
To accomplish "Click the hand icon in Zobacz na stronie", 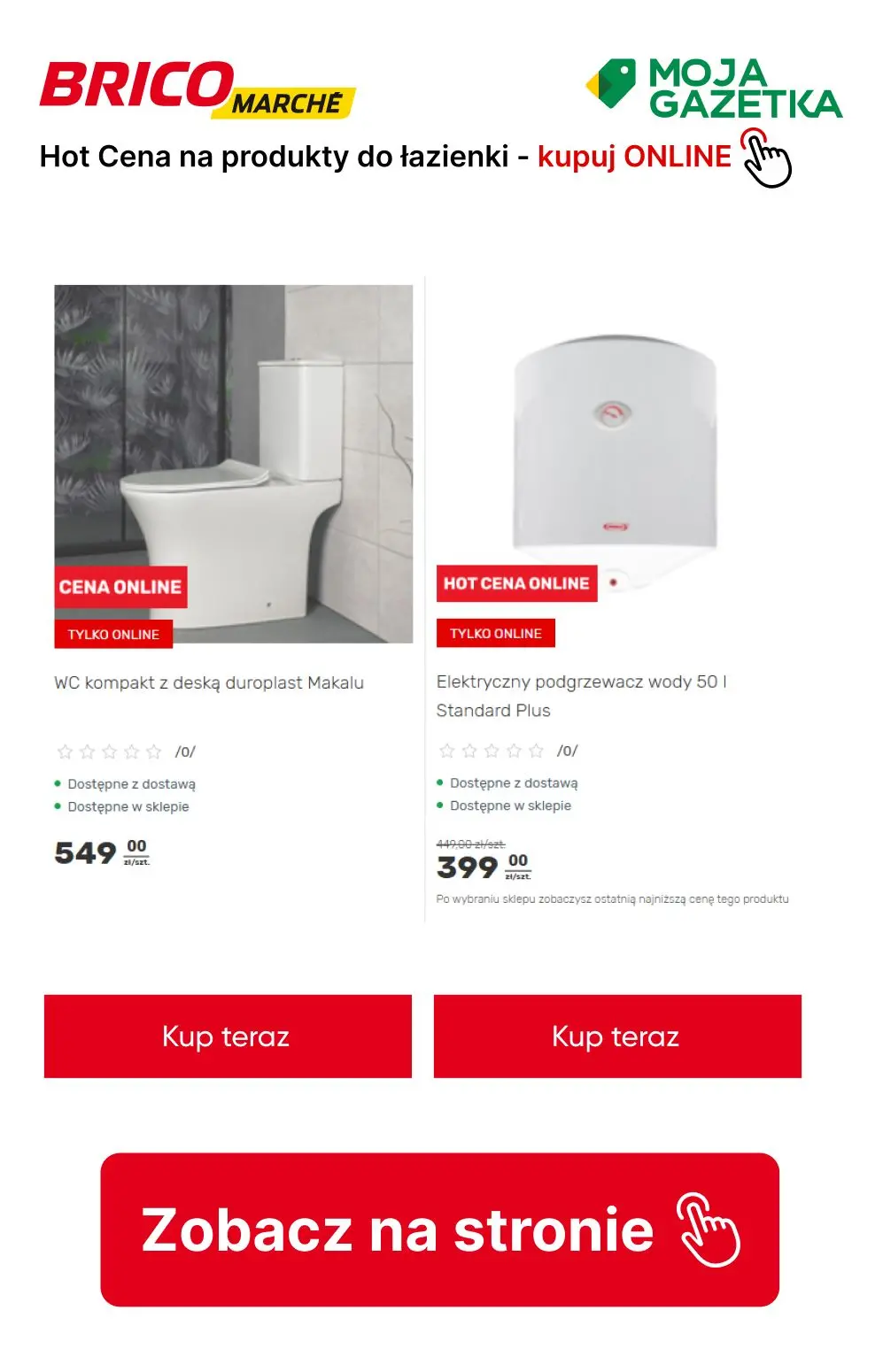I will pyautogui.click(x=709, y=1229).
